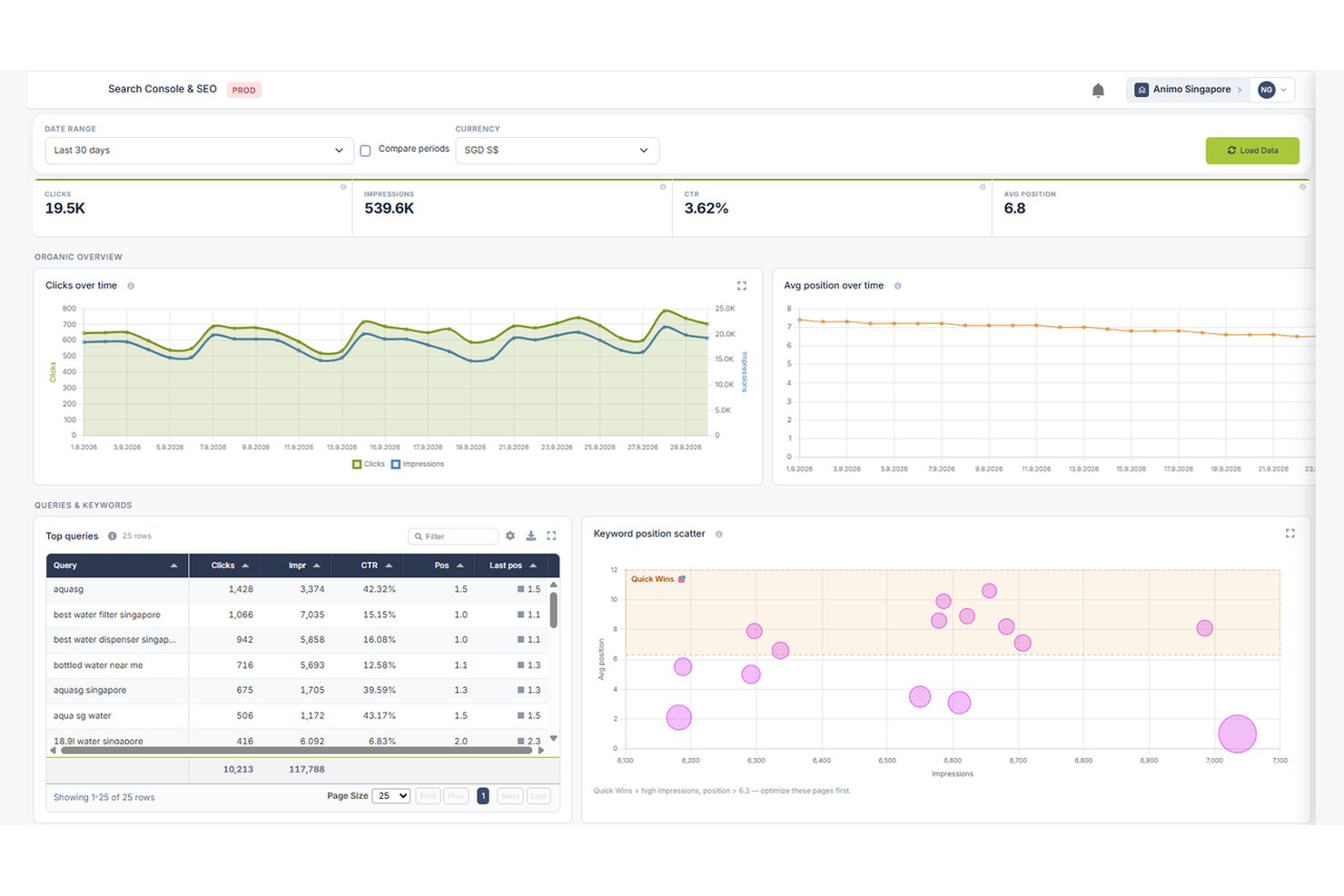The image size is (1344, 896).
Task: Click info dot on CTR card
Action: point(983,187)
